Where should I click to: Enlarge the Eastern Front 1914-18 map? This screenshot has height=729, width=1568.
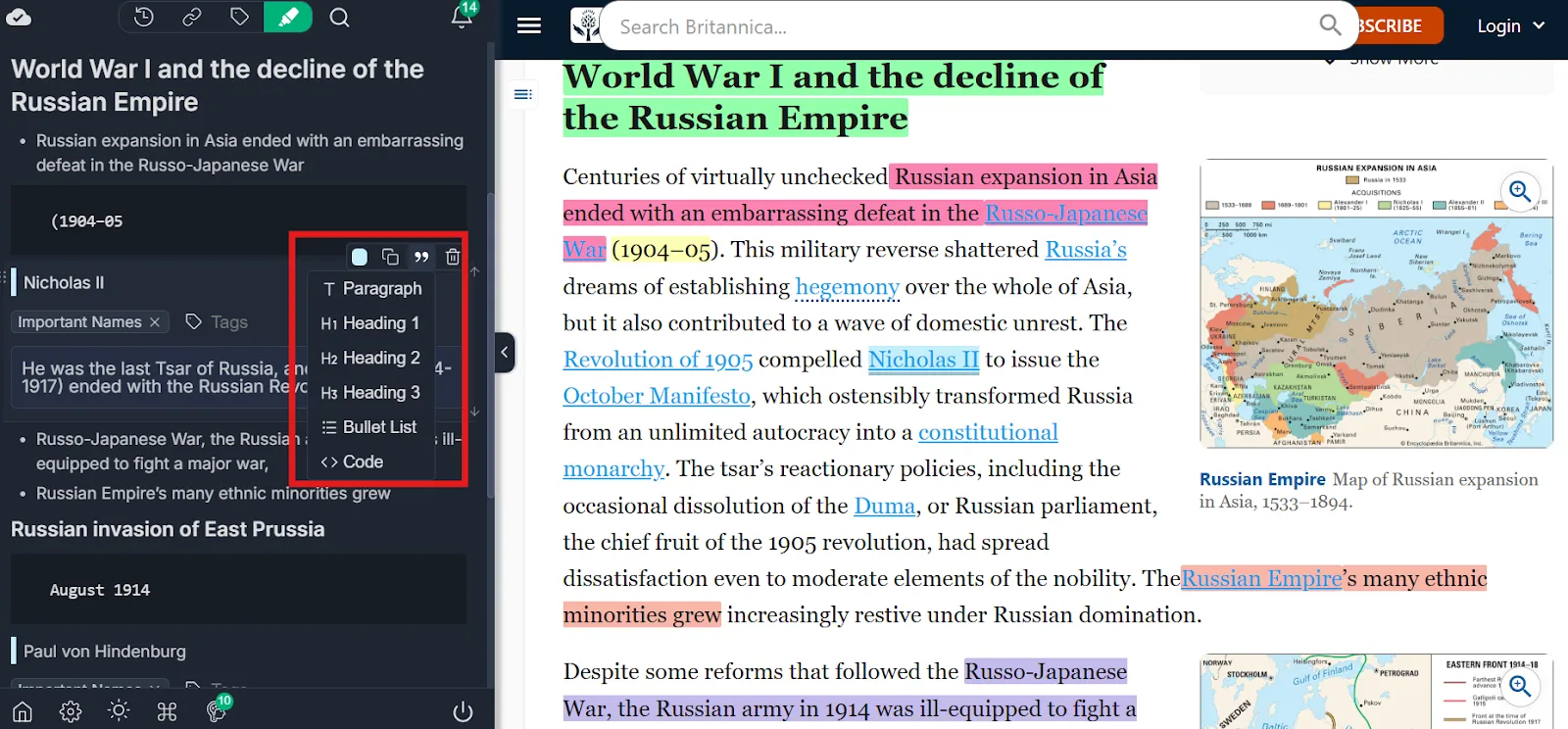click(1520, 686)
